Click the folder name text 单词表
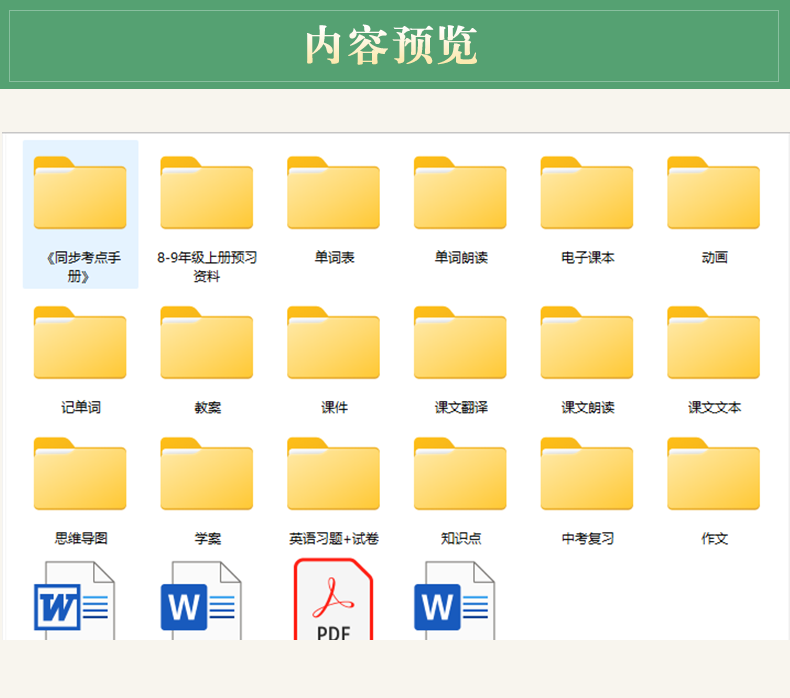Image resolution: width=790 pixels, height=698 pixels. tap(335, 258)
